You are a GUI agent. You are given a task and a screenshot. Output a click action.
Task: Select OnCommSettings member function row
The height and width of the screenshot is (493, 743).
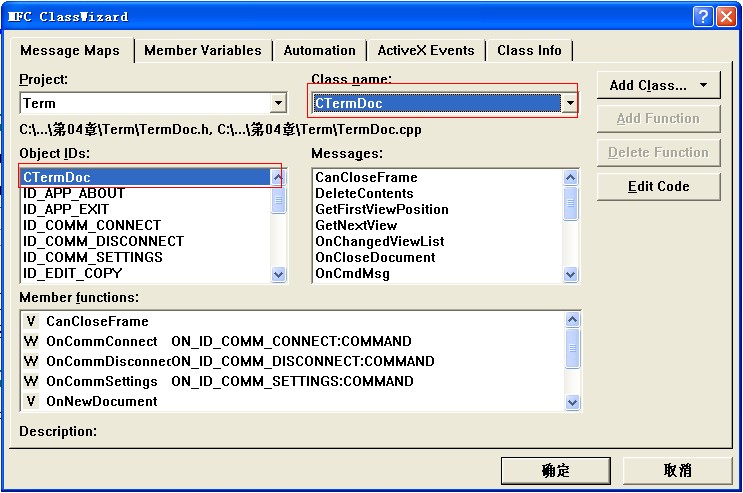pos(293,381)
